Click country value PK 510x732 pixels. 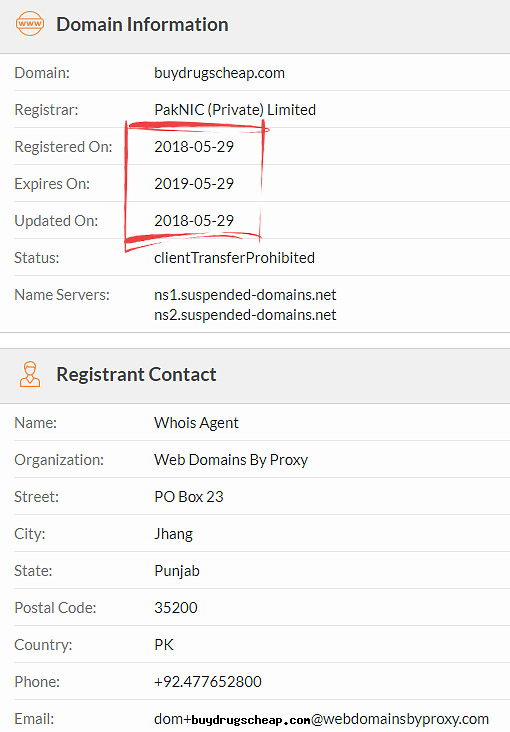click(164, 645)
